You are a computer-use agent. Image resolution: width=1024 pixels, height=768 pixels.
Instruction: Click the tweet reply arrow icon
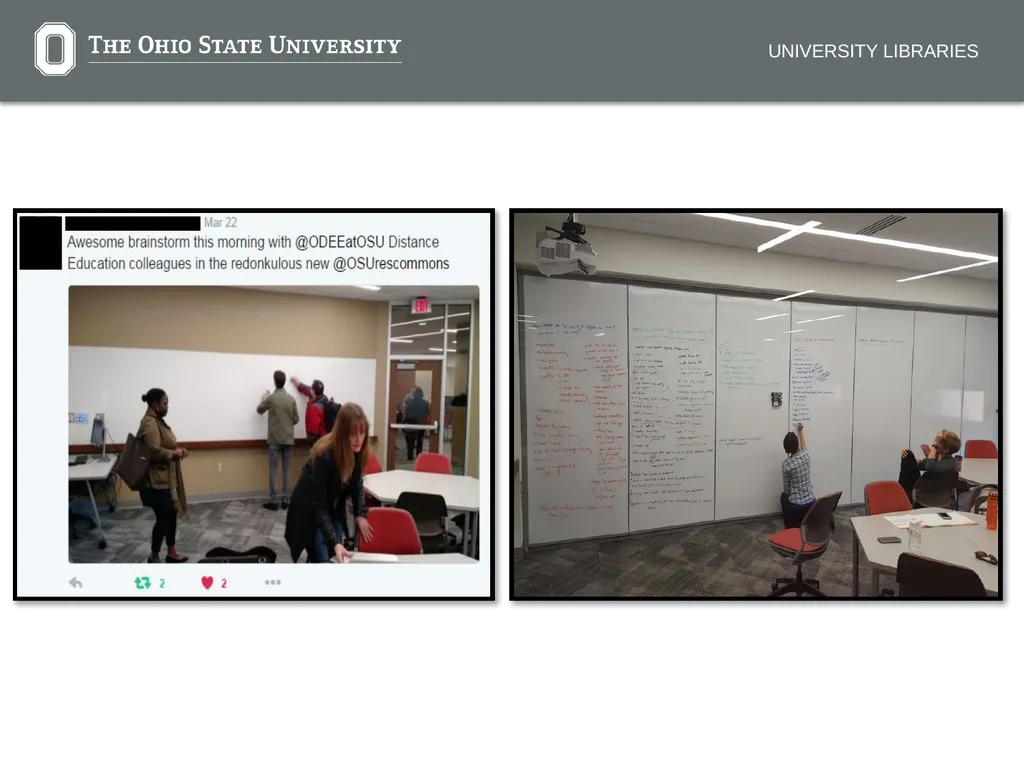(x=76, y=583)
